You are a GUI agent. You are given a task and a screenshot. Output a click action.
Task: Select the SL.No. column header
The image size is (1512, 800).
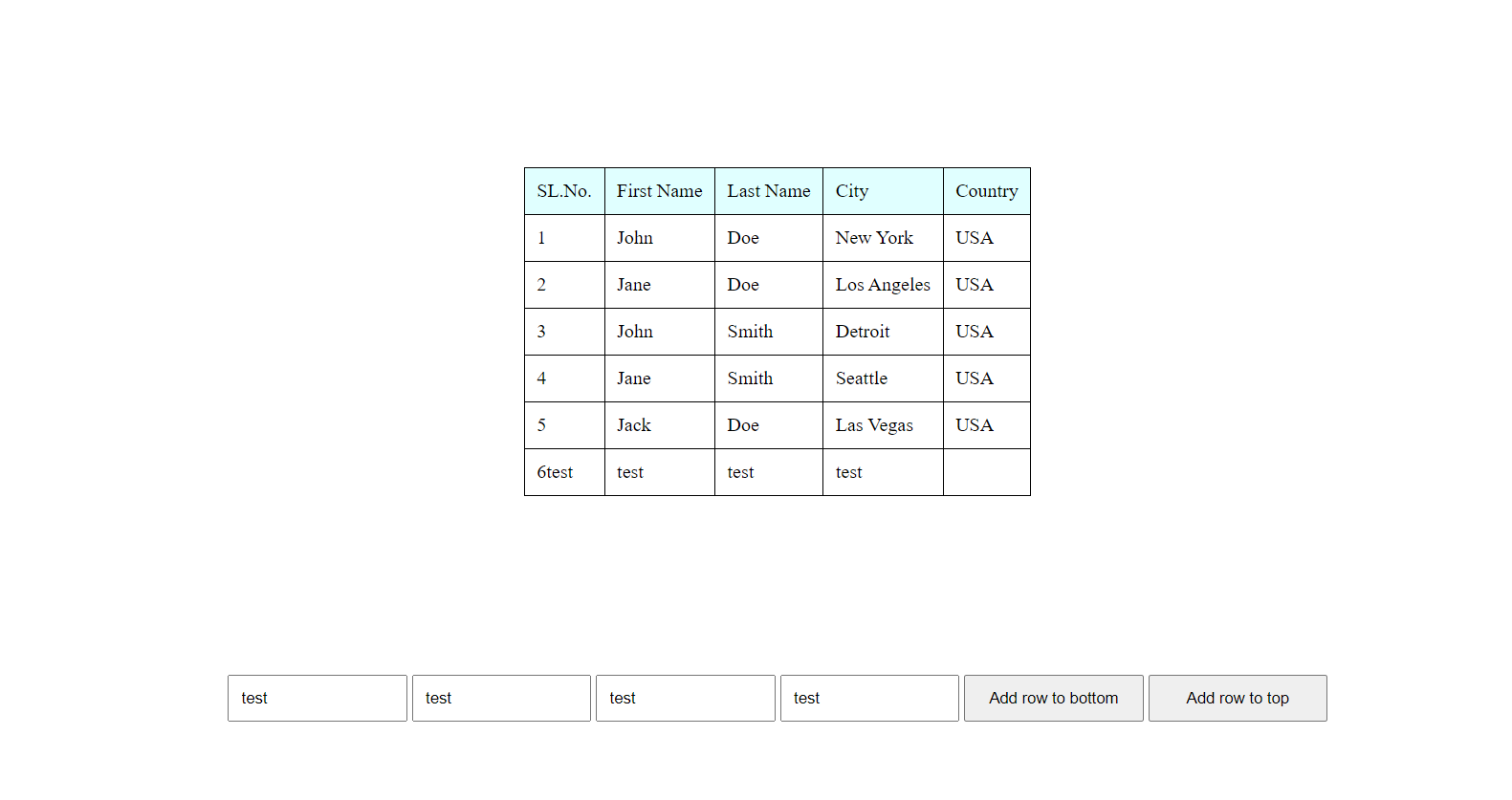tap(564, 191)
